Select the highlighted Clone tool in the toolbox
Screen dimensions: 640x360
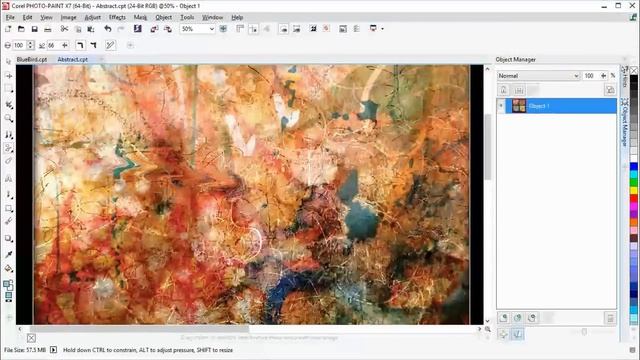9,148
